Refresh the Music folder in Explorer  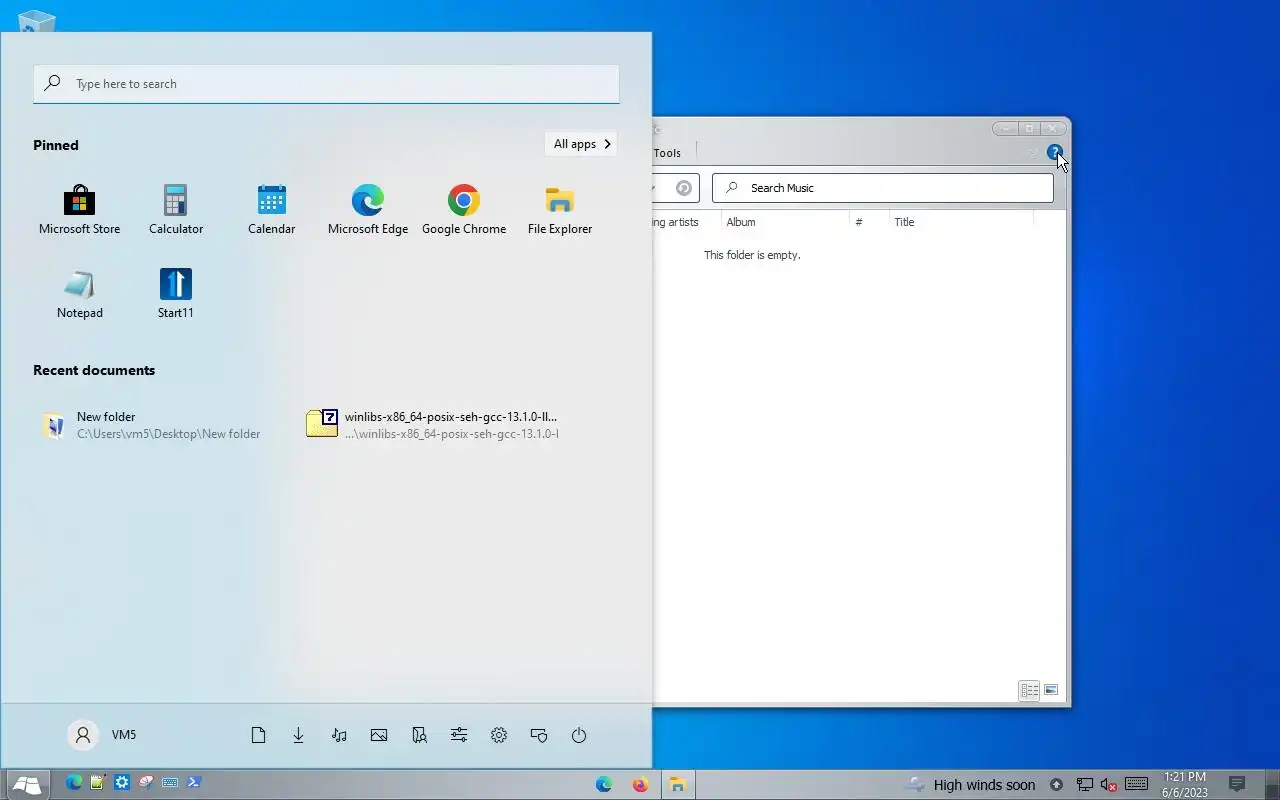click(x=683, y=188)
